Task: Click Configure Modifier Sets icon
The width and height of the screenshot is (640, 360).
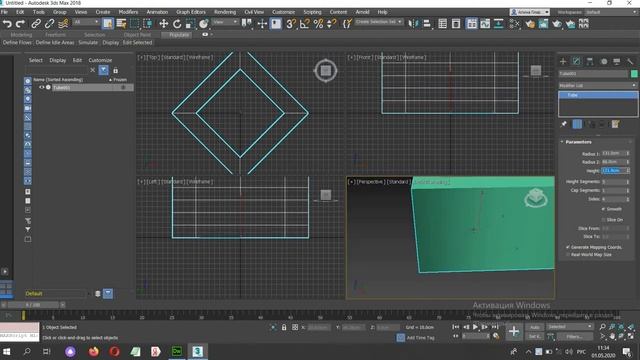Action: click(615, 124)
